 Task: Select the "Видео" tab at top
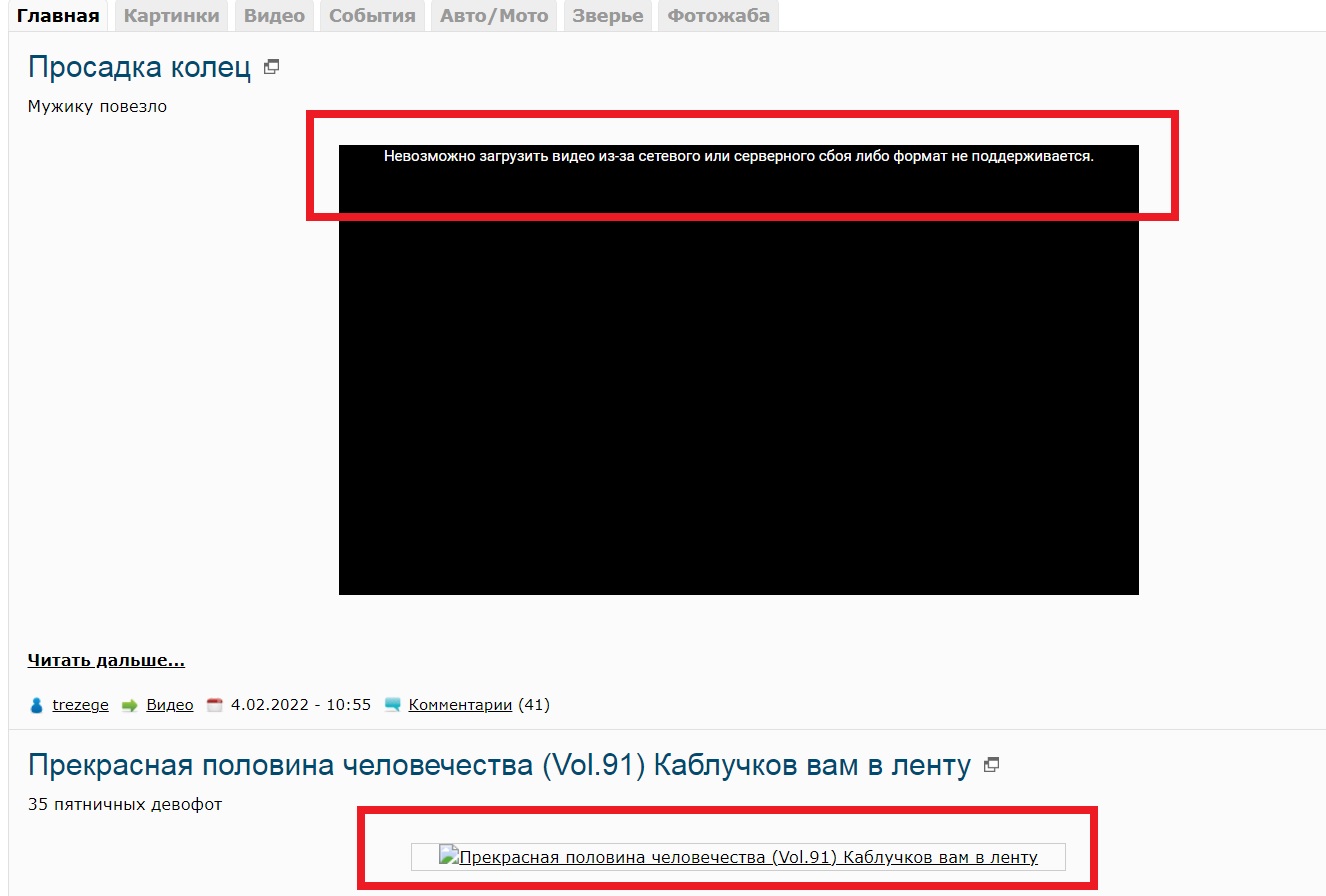click(x=274, y=16)
